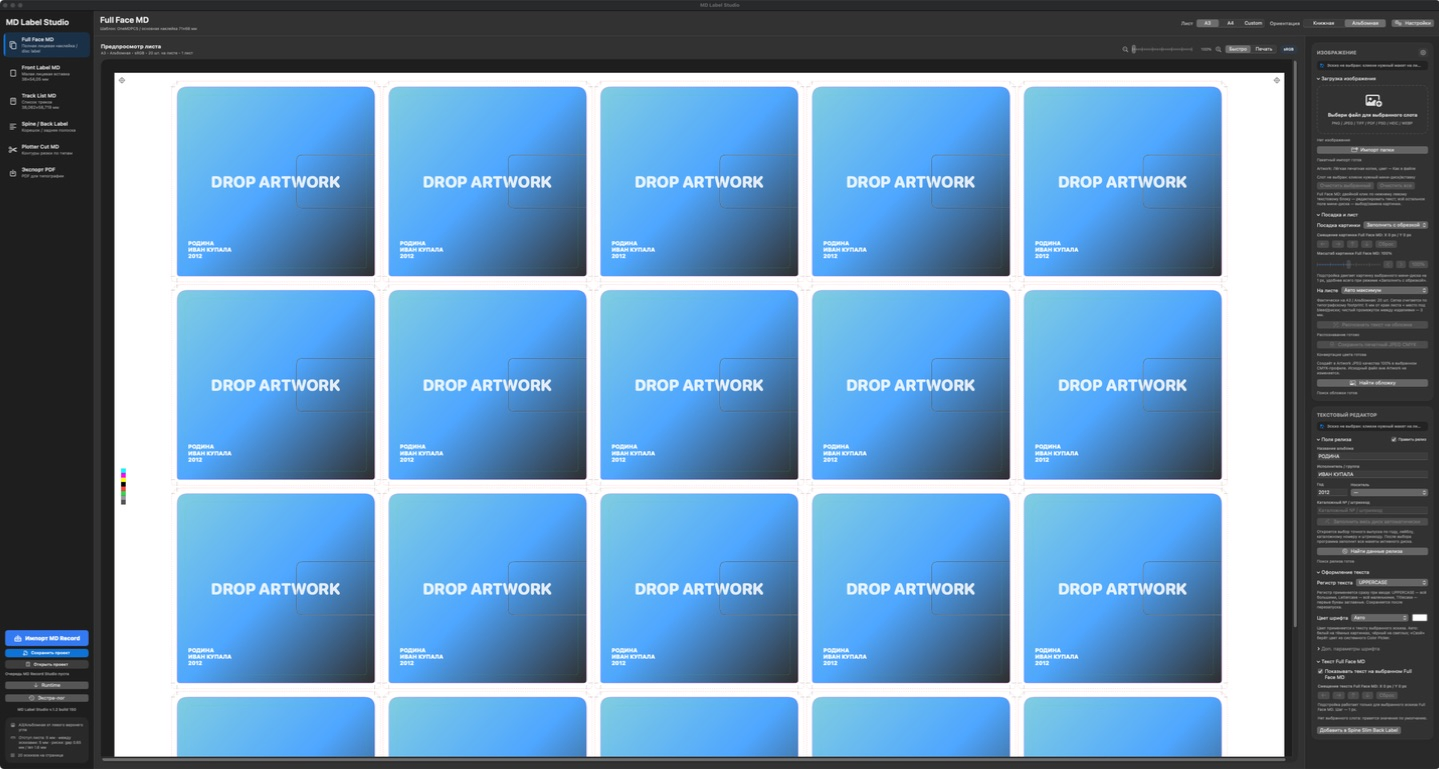The image size is (1439, 769).
Task: Open the Посадка картинки dropdown
Action: click(1396, 225)
